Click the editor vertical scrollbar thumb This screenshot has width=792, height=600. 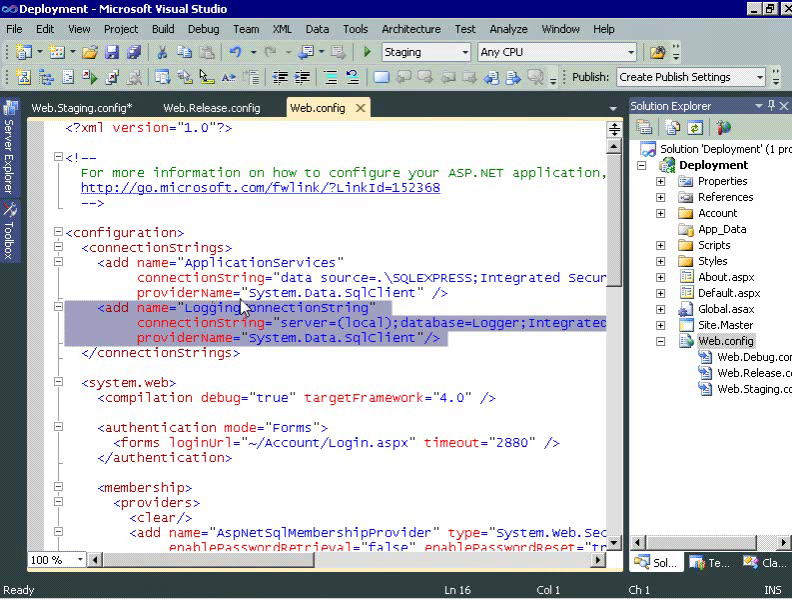(x=614, y=221)
